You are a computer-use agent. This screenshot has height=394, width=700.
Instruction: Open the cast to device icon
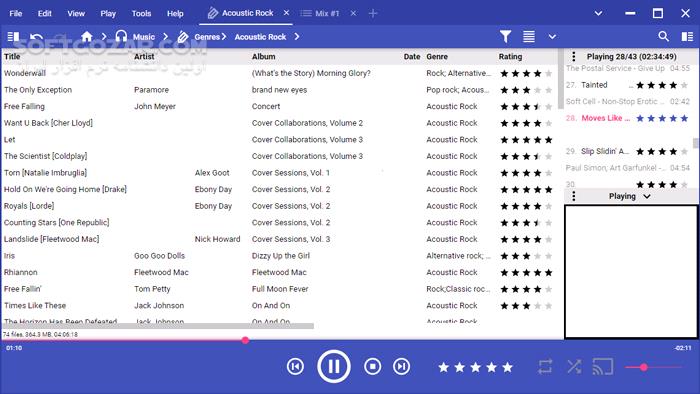click(603, 367)
